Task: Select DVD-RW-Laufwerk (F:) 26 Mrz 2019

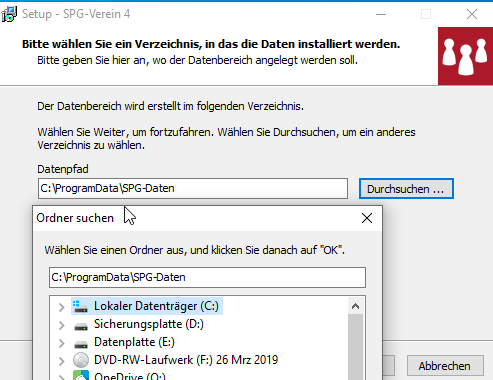Action: [186, 360]
